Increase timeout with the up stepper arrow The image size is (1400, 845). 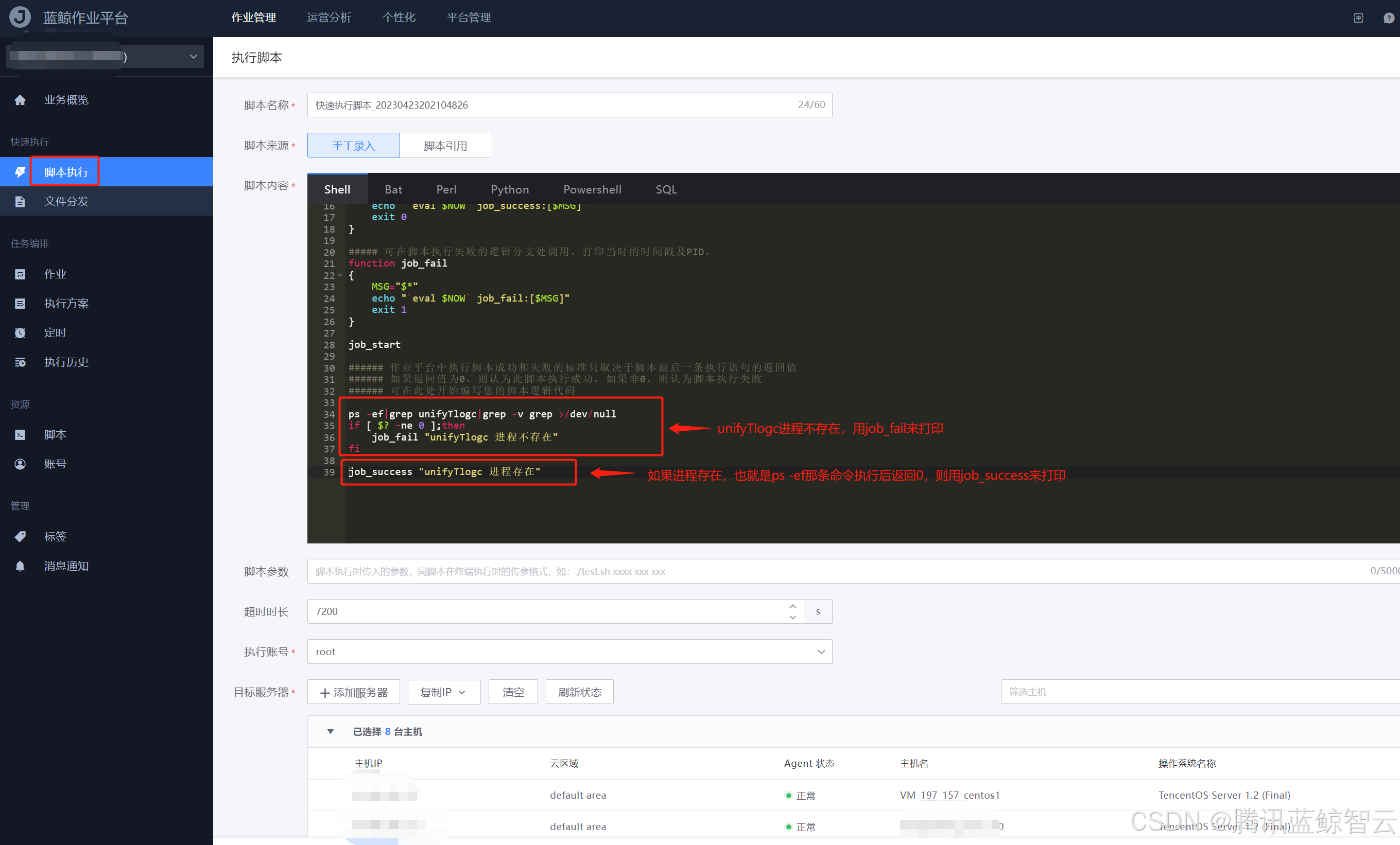pyautogui.click(x=792, y=607)
